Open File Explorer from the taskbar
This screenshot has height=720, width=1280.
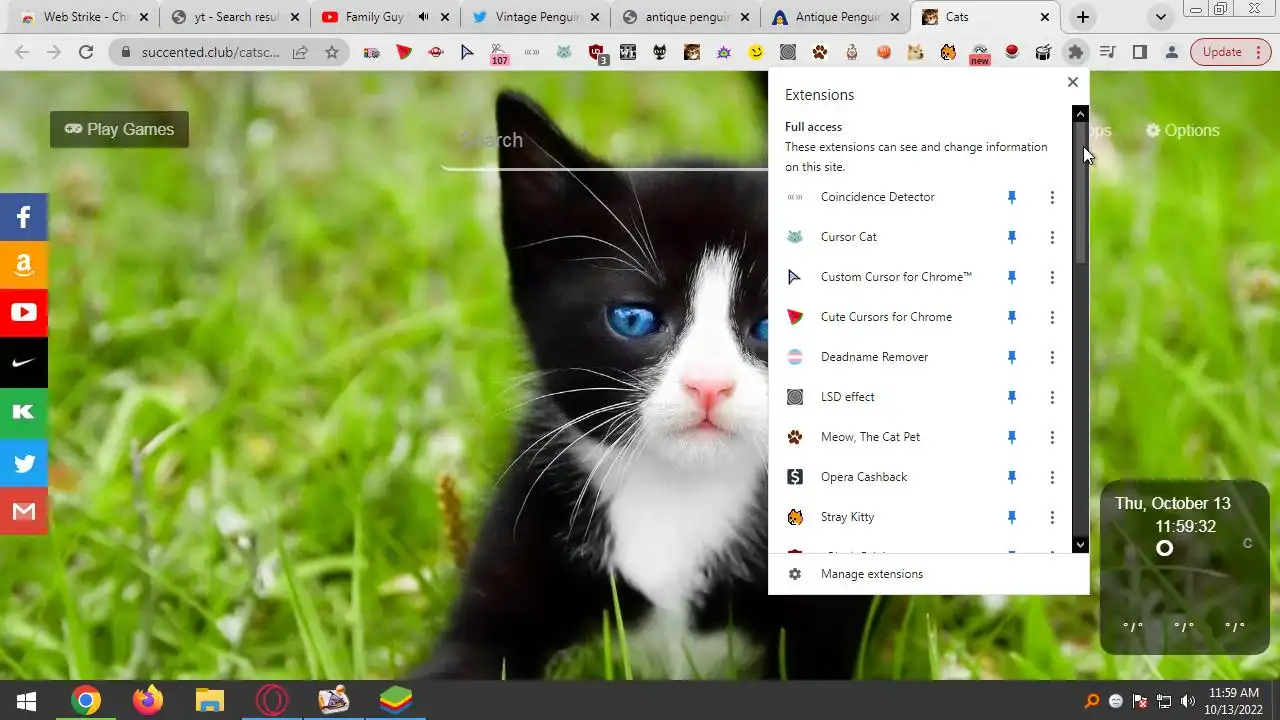click(209, 700)
